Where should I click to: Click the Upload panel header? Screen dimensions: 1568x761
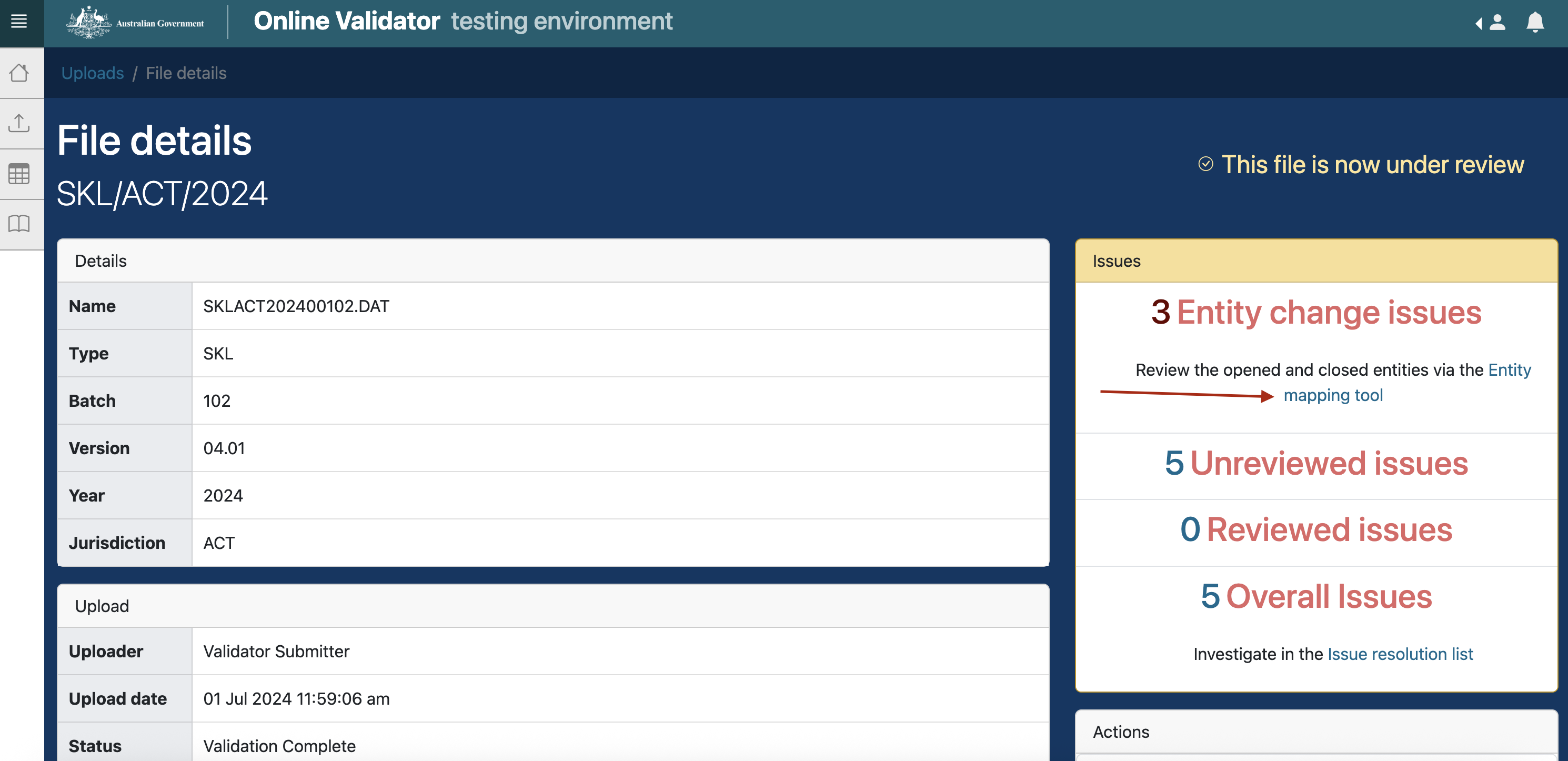[552, 606]
